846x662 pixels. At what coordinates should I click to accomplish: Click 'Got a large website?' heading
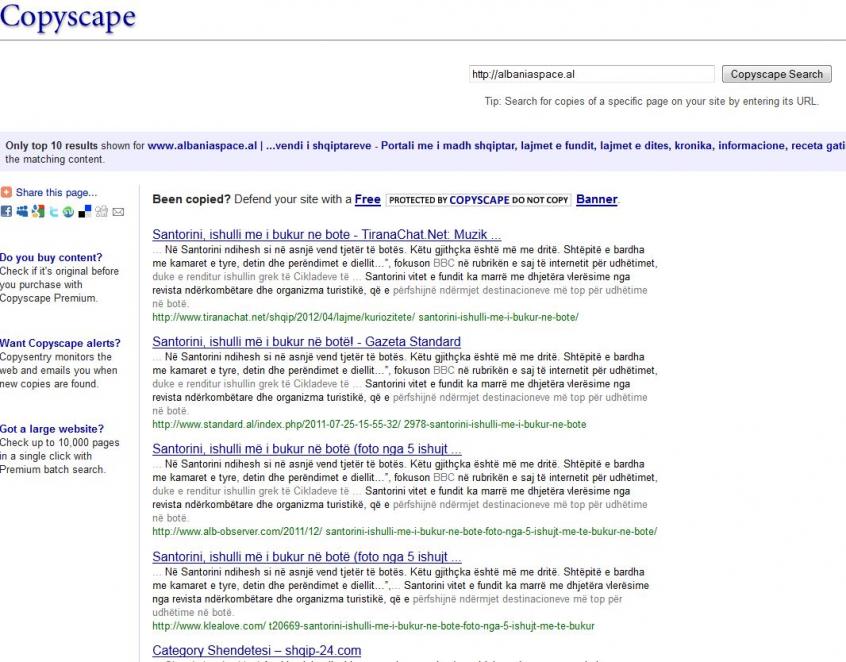pyautogui.click(x=52, y=429)
